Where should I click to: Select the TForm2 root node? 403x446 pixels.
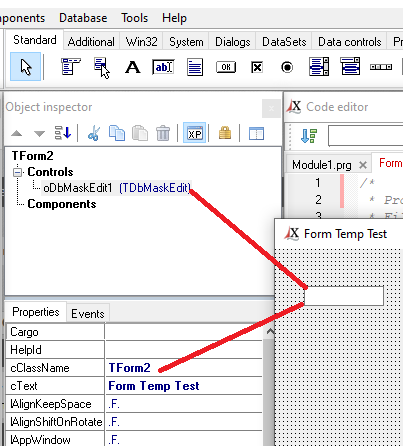click(x=32, y=156)
